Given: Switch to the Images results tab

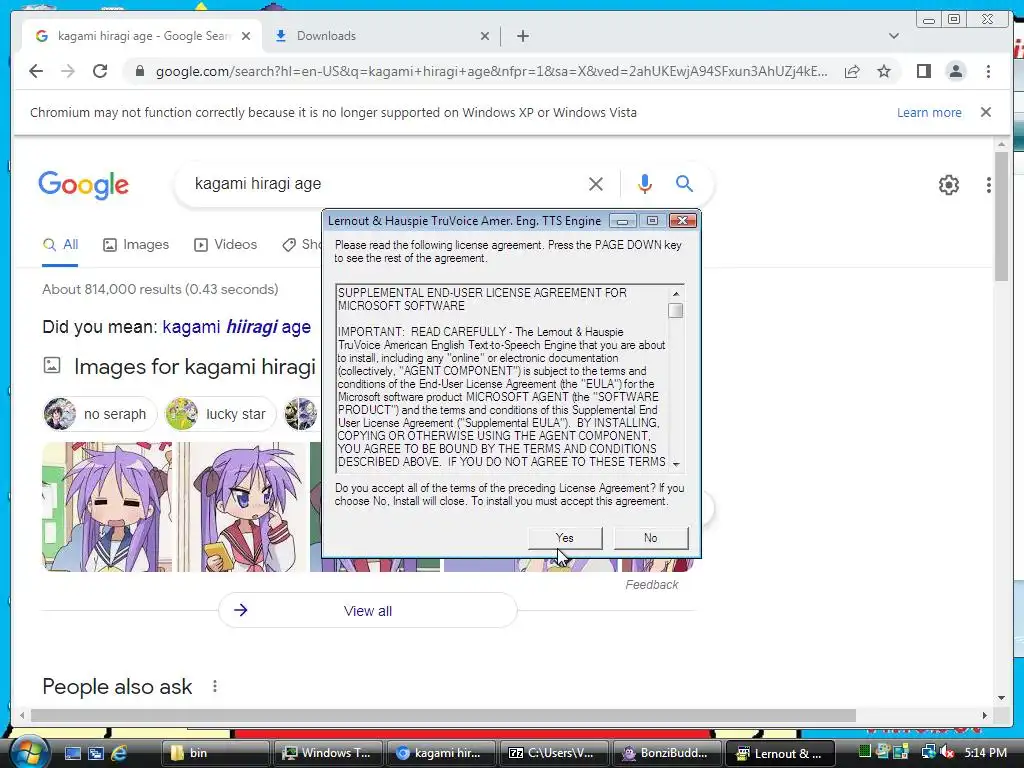Looking at the screenshot, I should [x=136, y=245].
